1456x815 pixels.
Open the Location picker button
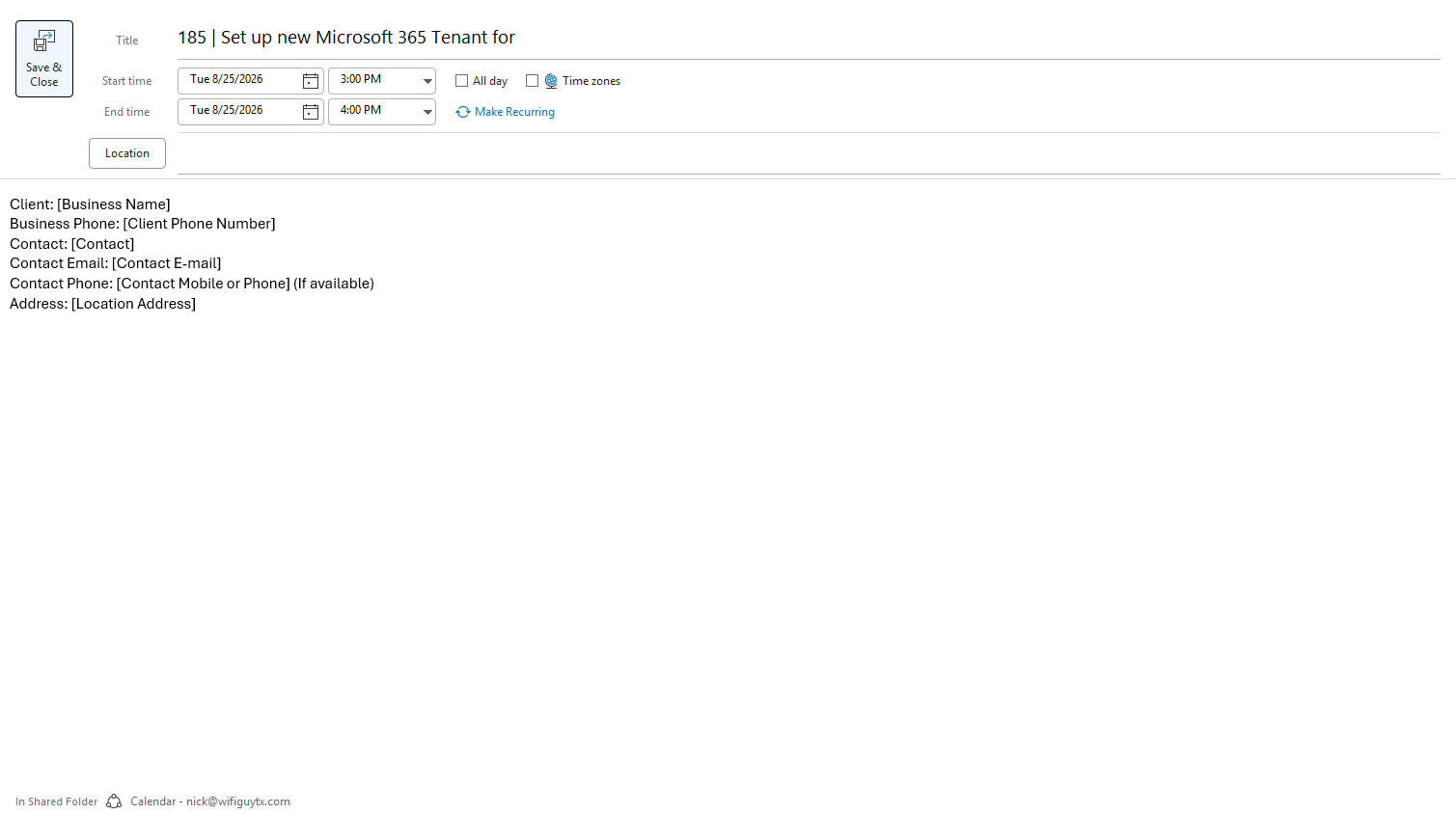127,153
